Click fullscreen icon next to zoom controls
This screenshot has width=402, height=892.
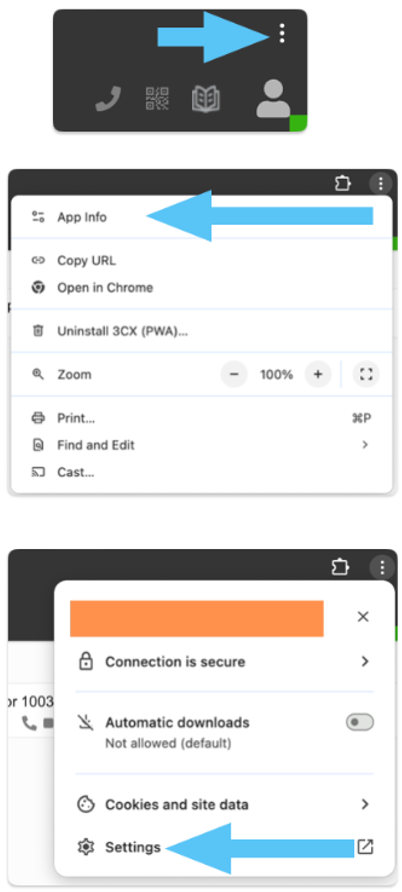pyautogui.click(x=366, y=374)
